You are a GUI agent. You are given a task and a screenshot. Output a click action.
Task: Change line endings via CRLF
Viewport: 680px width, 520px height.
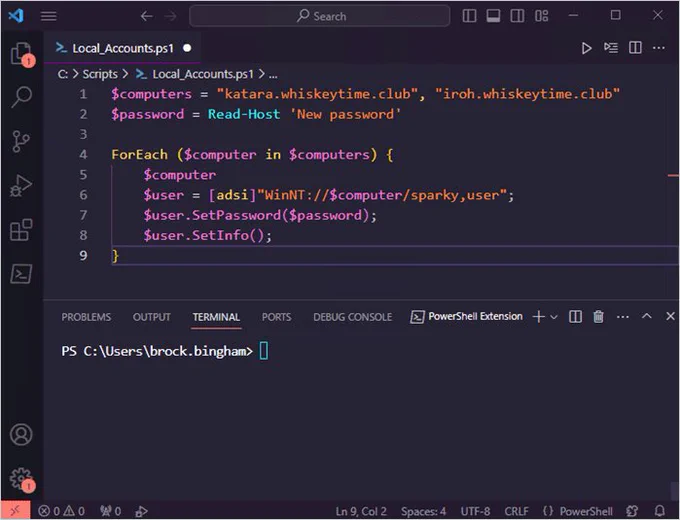[516, 512]
